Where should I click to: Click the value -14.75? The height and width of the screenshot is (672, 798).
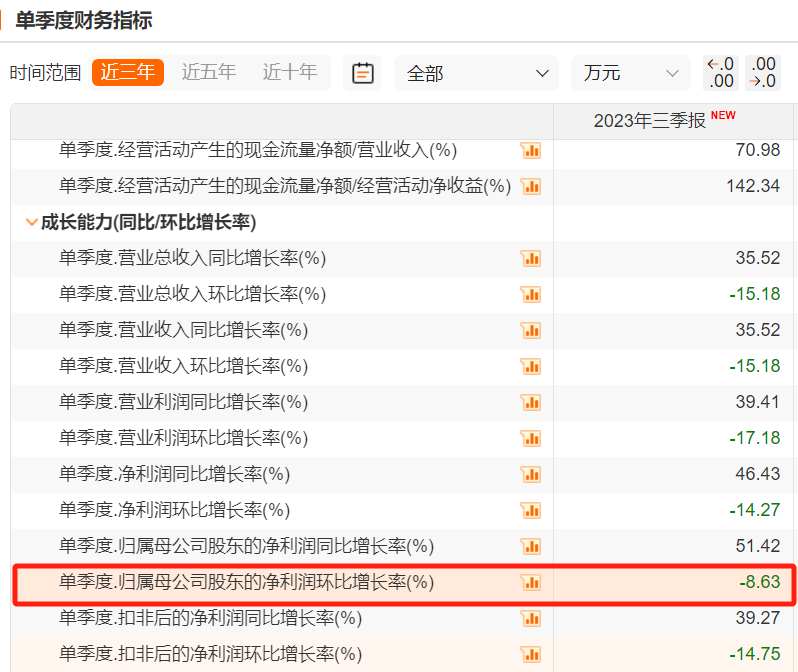tap(755, 654)
